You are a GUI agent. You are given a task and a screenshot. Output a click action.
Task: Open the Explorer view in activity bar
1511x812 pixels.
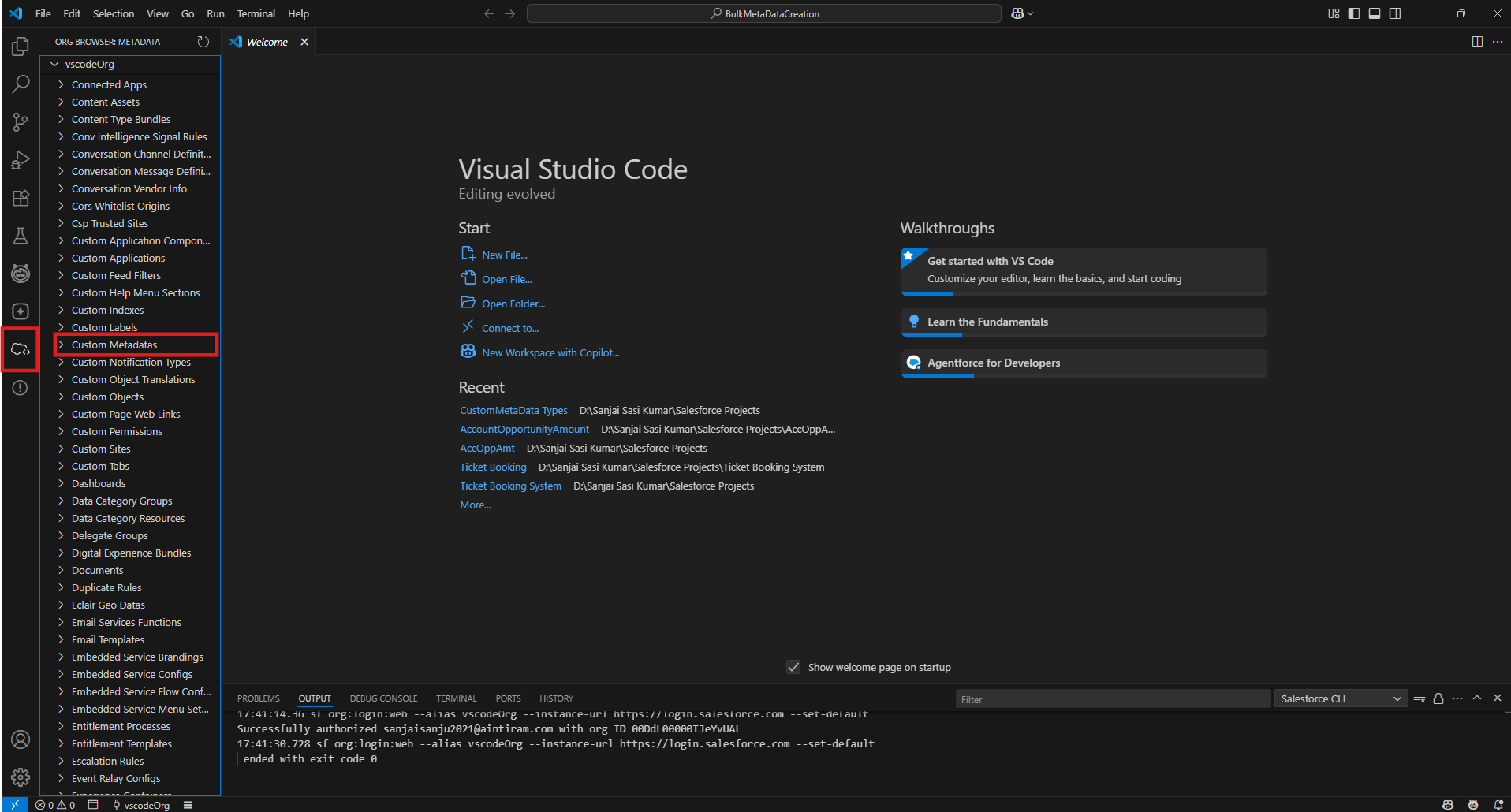[21, 47]
